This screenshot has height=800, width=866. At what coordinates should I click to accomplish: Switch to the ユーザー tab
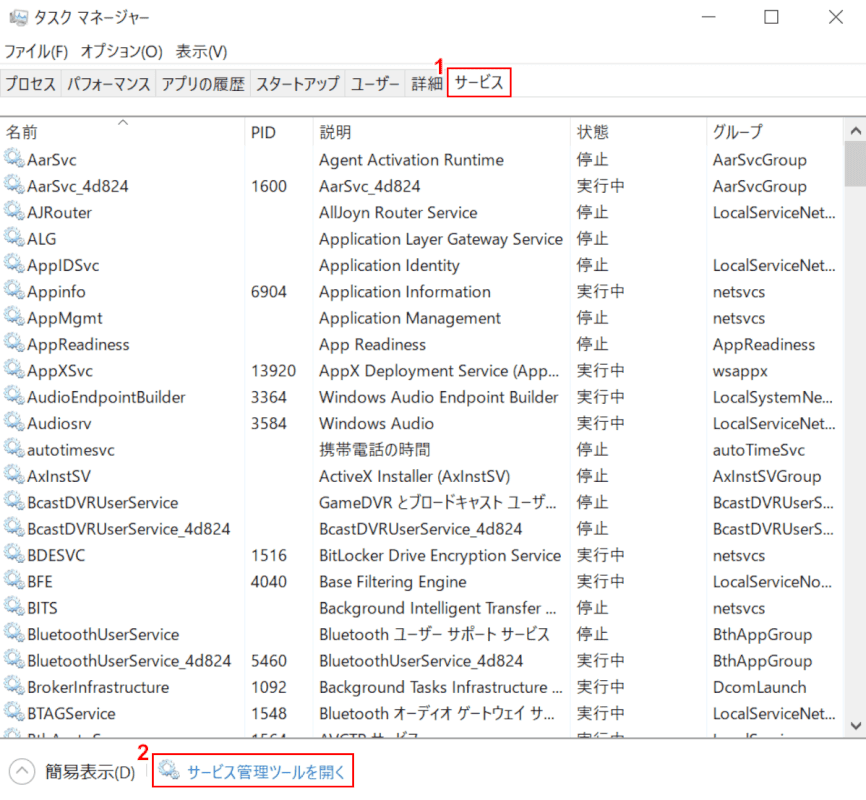pyautogui.click(x=375, y=83)
